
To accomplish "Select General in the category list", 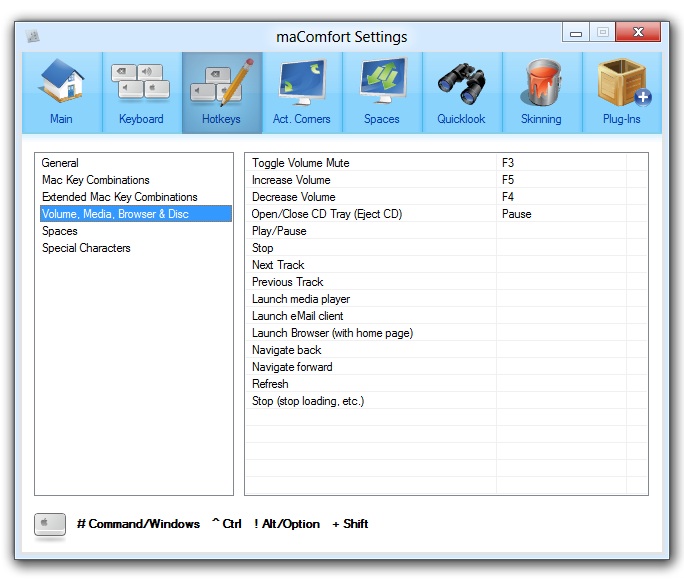I will (x=136, y=163).
